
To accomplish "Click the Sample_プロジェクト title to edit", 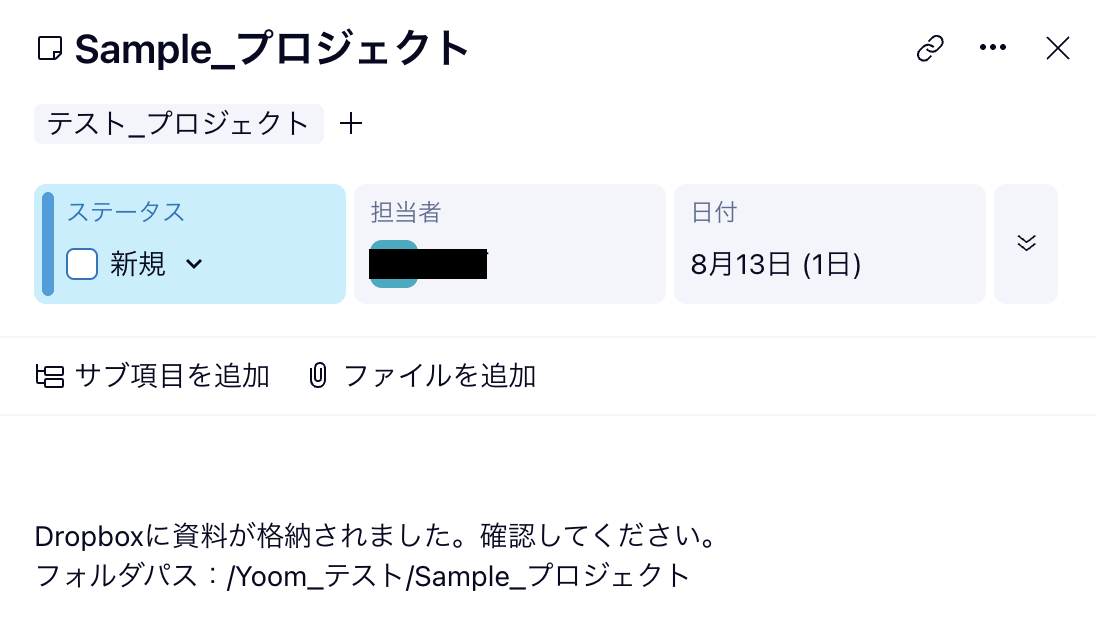I will [x=272, y=48].
